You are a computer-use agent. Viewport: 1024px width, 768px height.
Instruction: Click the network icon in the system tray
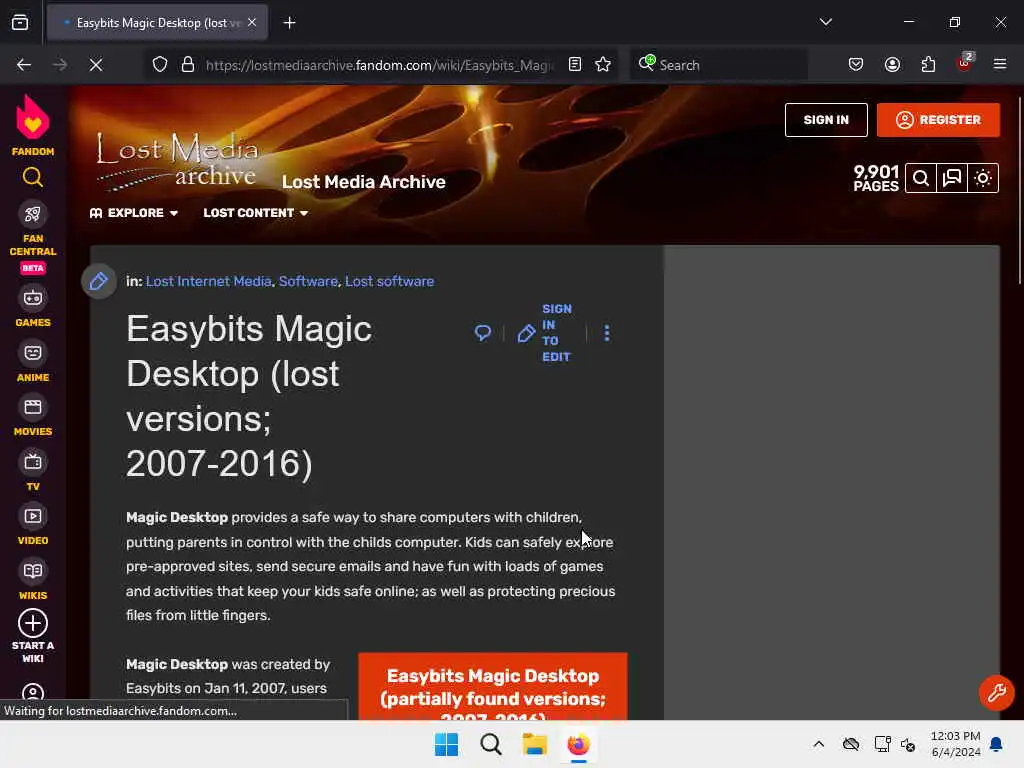coord(882,744)
